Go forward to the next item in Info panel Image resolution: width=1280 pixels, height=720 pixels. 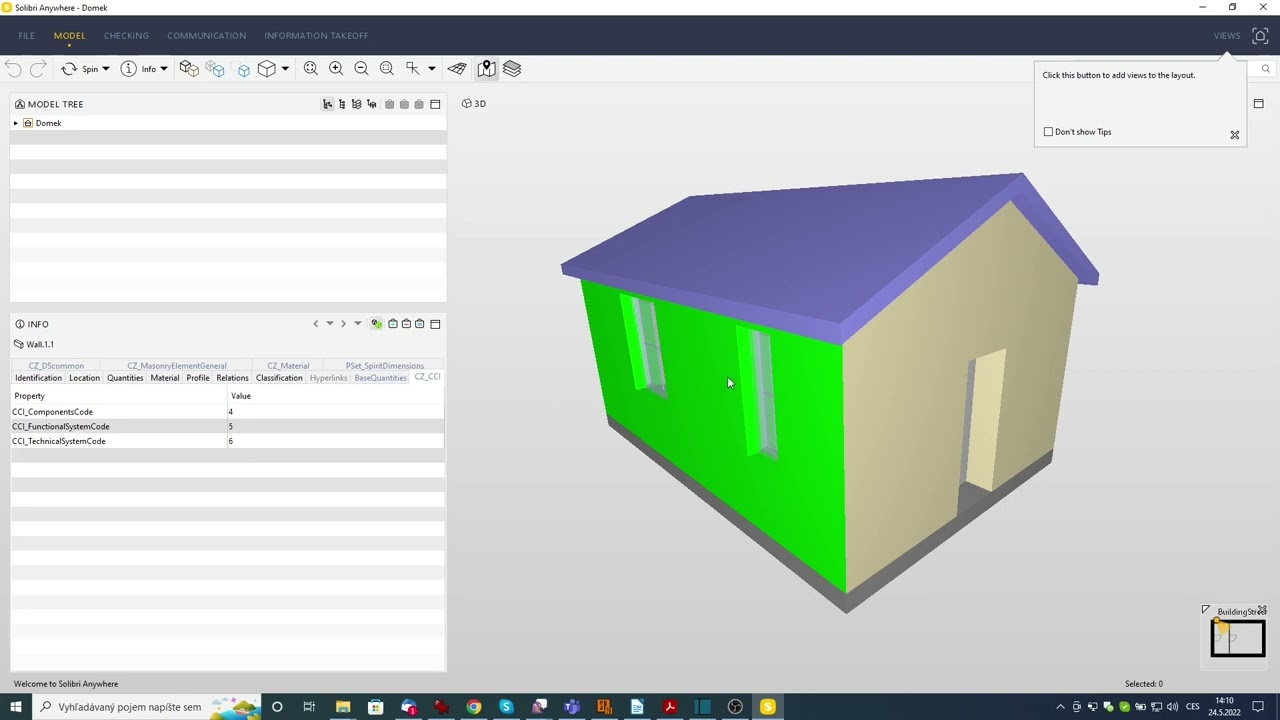point(343,324)
